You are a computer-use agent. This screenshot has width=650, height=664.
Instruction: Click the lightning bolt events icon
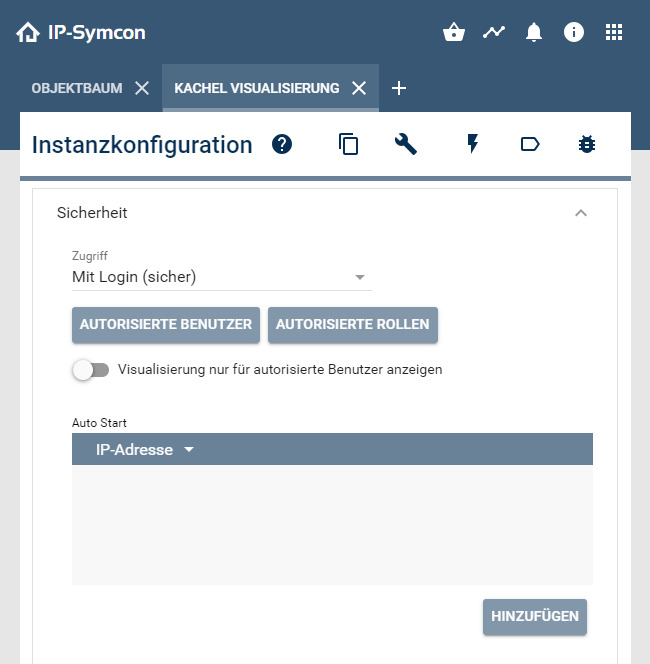point(473,144)
